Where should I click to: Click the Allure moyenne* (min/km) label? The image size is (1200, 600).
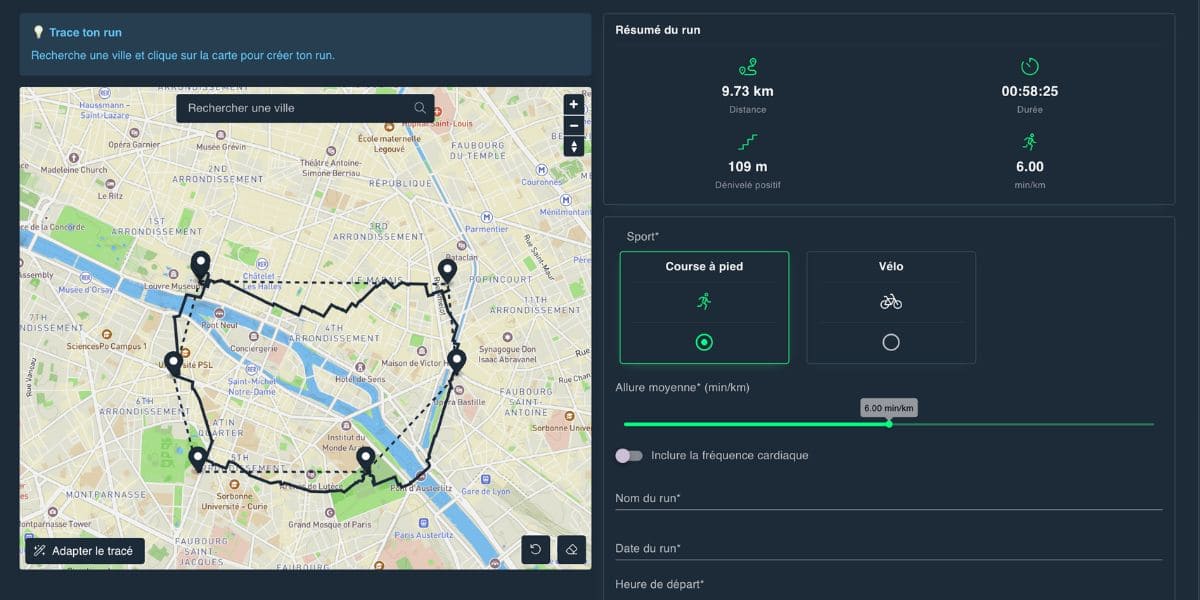point(682,387)
